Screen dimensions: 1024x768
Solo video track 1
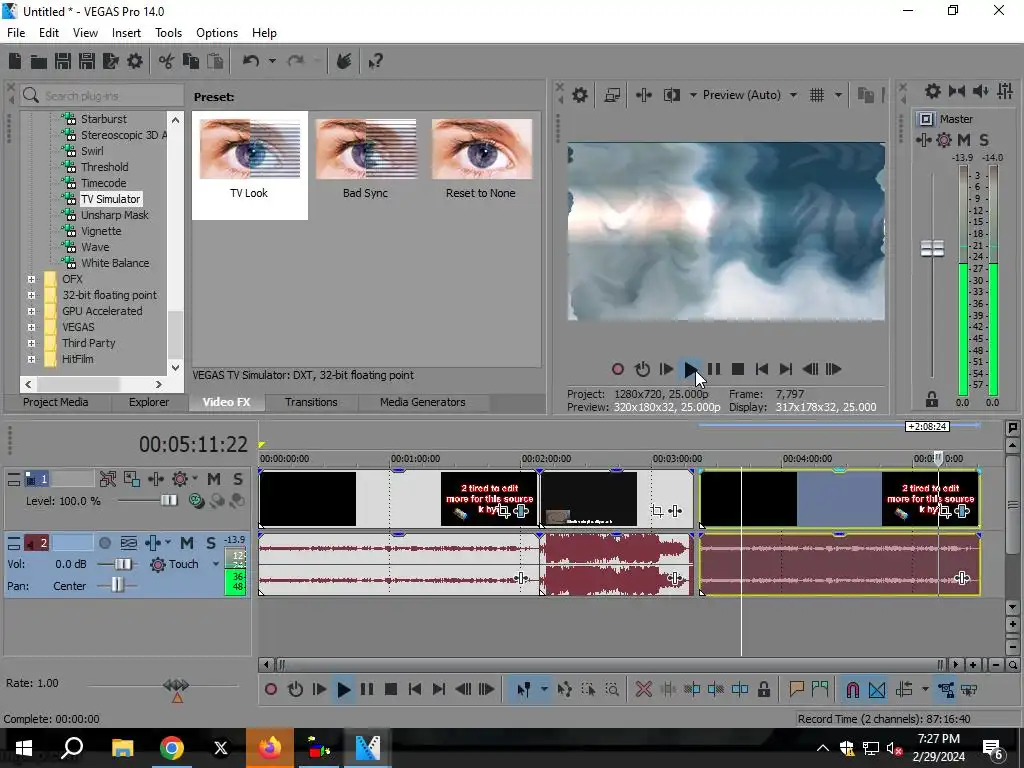click(x=238, y=479)
